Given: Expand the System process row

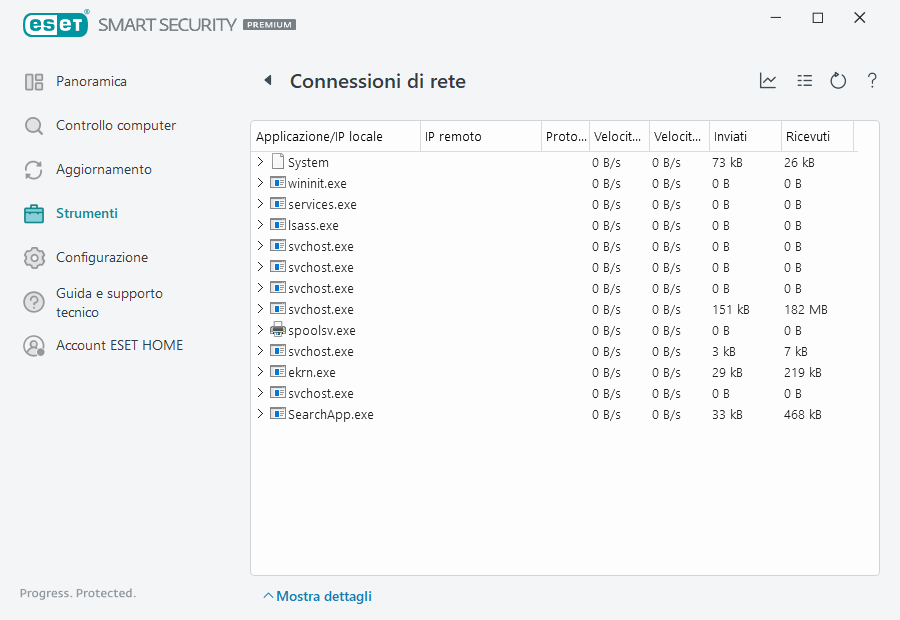Looking at the screenshot, I should click(261, 162).
